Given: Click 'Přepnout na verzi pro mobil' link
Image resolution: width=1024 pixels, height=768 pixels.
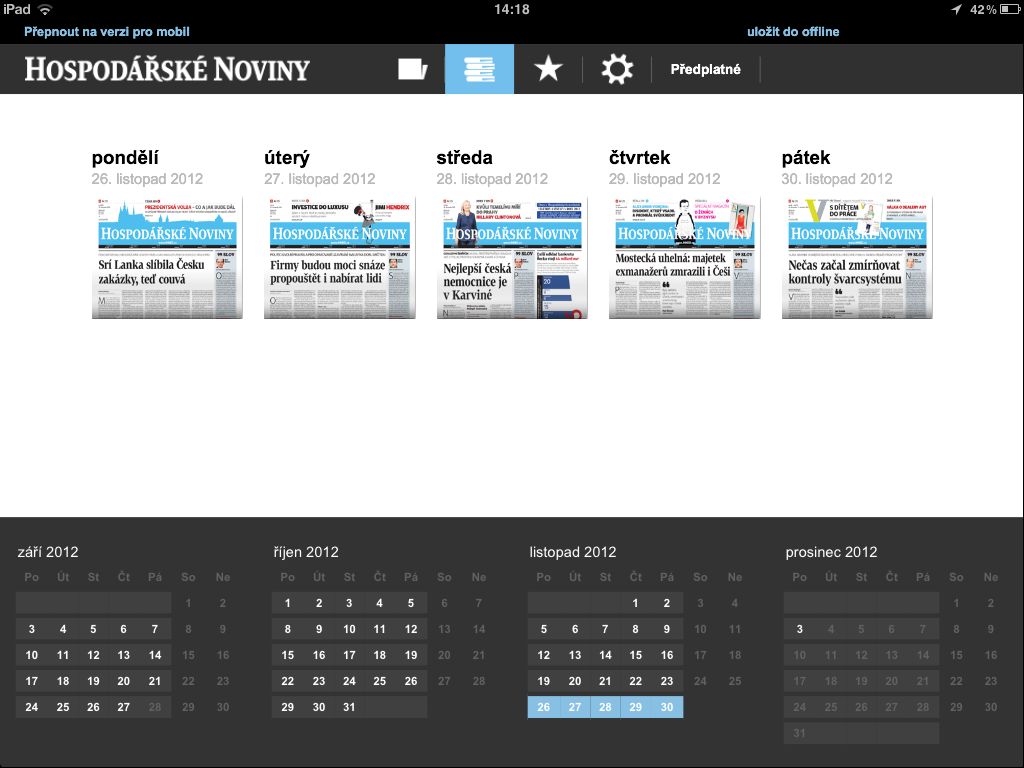Looking at the screenshot, I should click(107, 32).
